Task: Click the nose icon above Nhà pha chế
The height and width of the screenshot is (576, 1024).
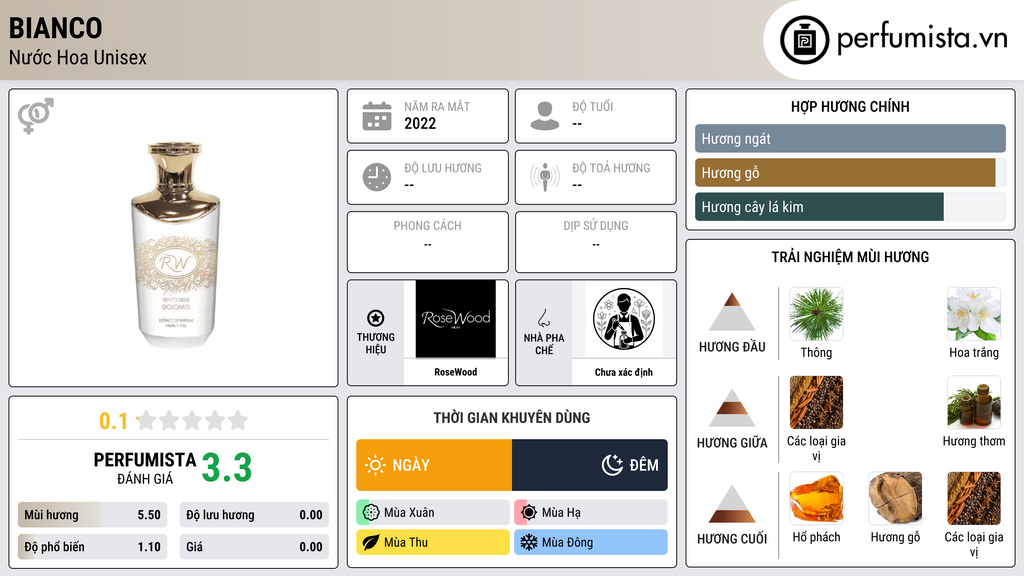Action: click(x=543, y=319)
